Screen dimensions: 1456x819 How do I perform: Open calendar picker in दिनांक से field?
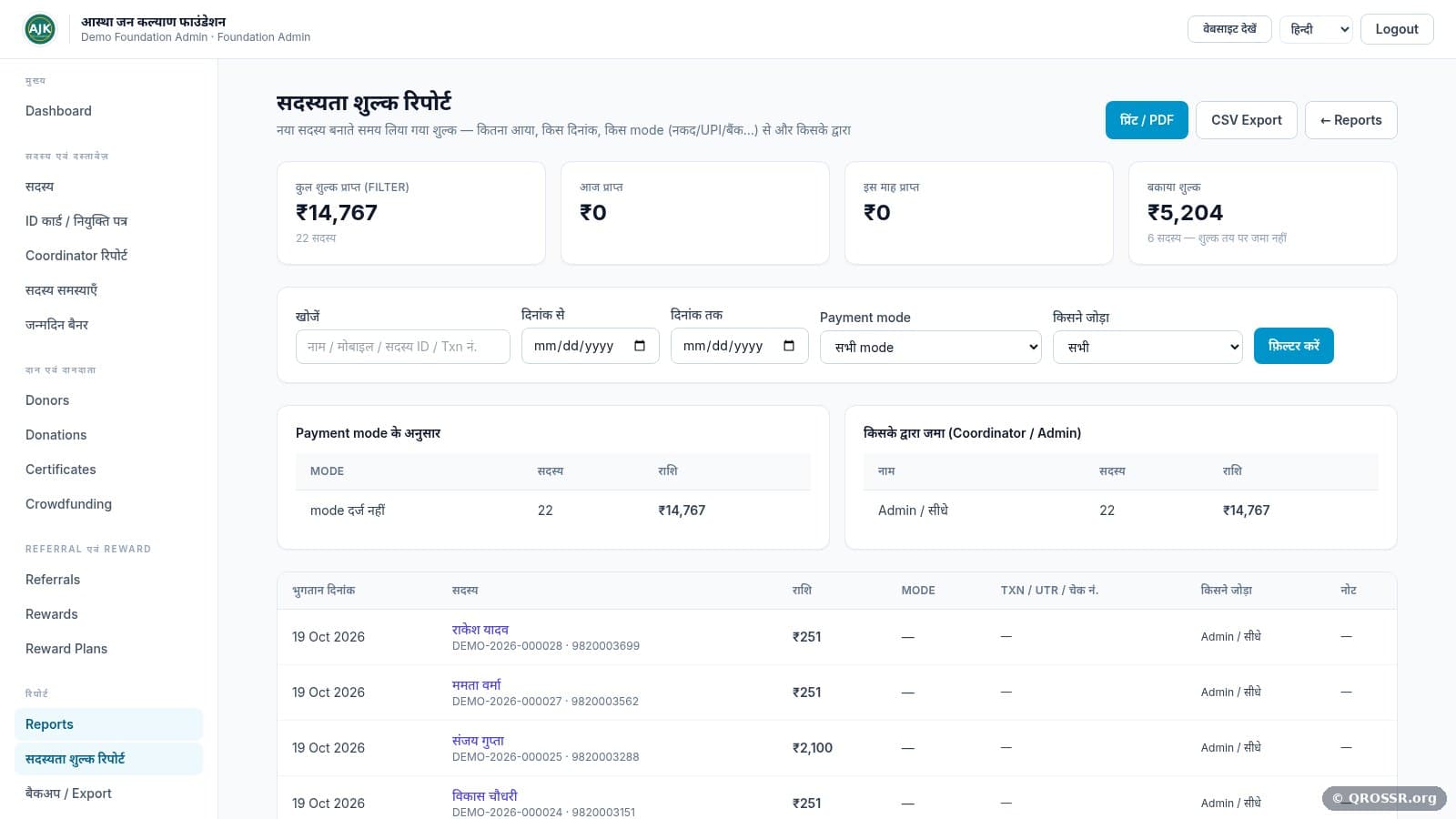pyautogui.click(x=640, y=346)
